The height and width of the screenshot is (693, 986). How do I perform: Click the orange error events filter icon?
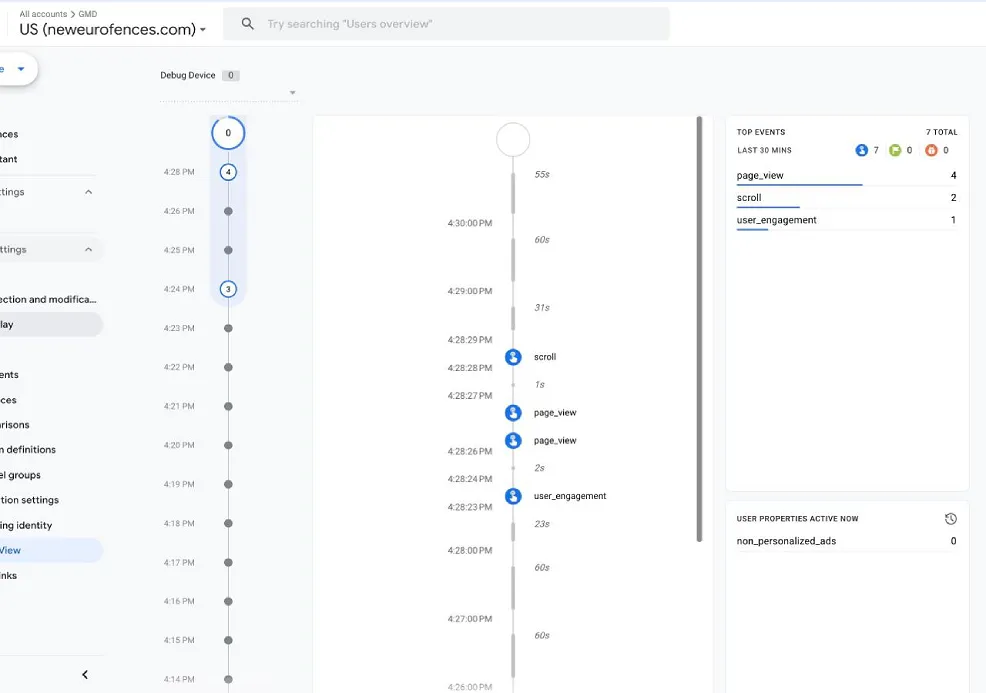tap(931, 150)
